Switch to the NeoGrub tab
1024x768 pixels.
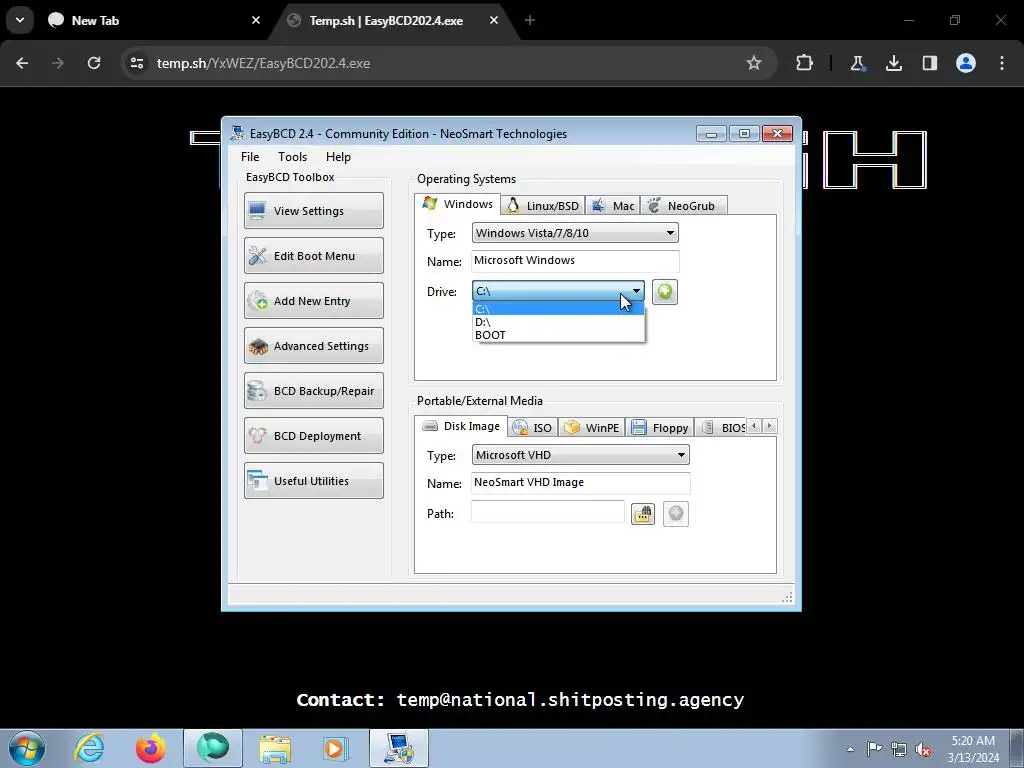pos(683,206)
